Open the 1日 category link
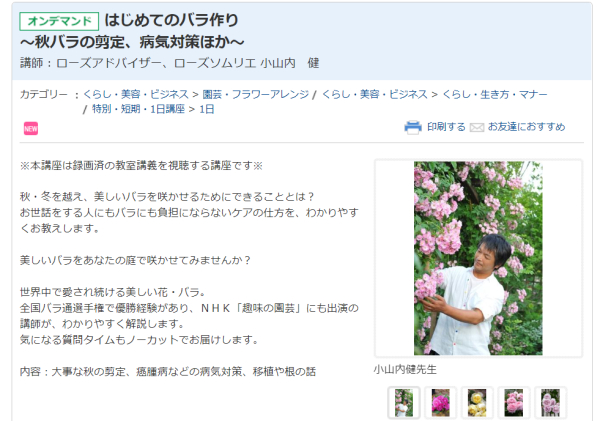Viewport: 600px width, 421px height. pos(207,109)
